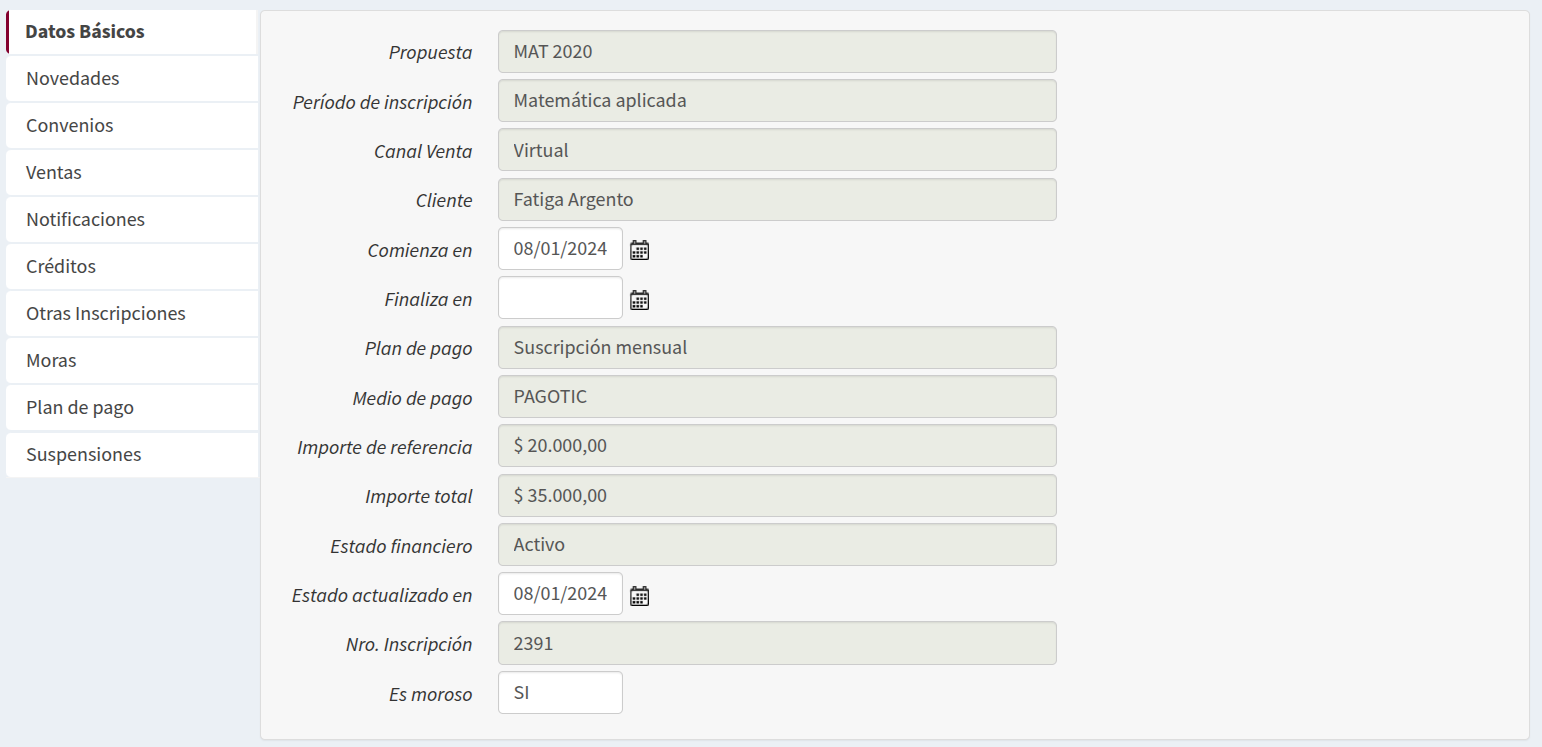Open calendar for Estado actualizado en

[640, 596]
